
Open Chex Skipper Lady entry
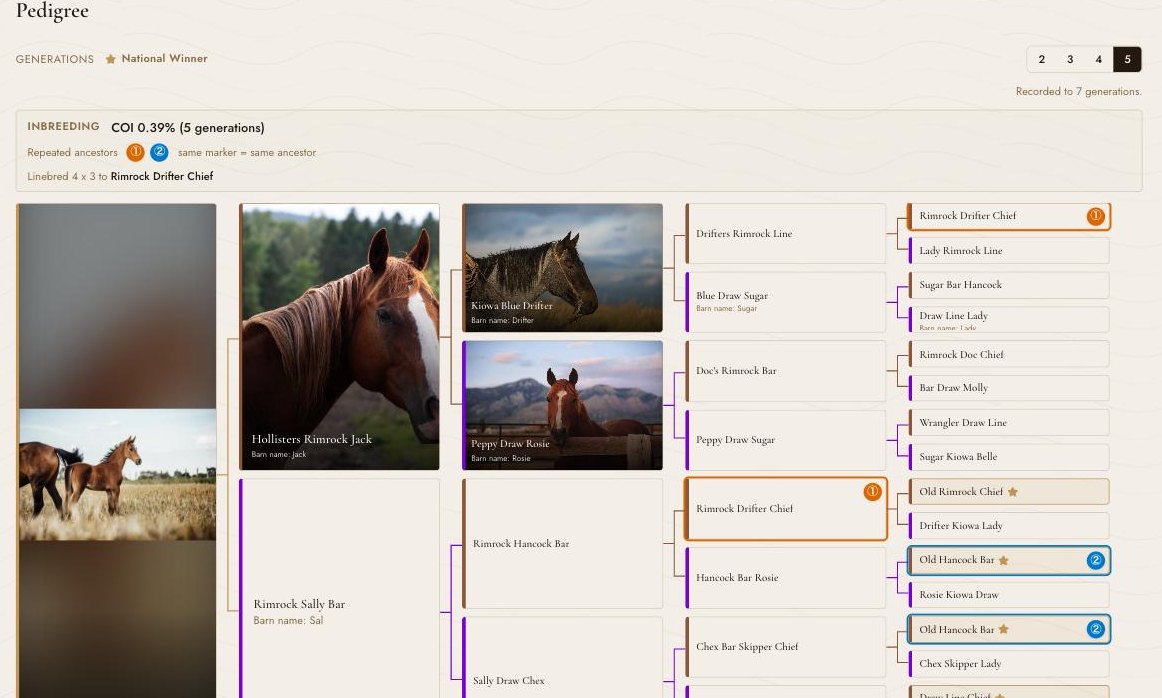point(1009,663)
